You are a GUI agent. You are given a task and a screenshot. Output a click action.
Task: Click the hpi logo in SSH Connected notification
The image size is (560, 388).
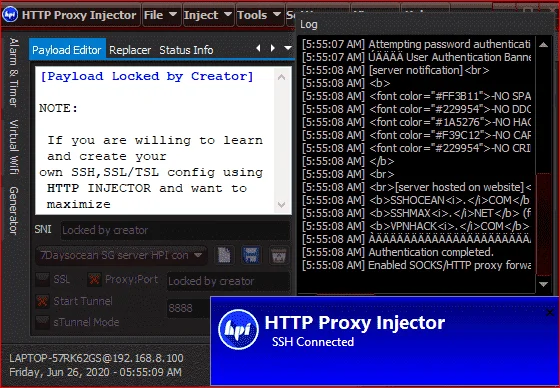tap(239, 329)
